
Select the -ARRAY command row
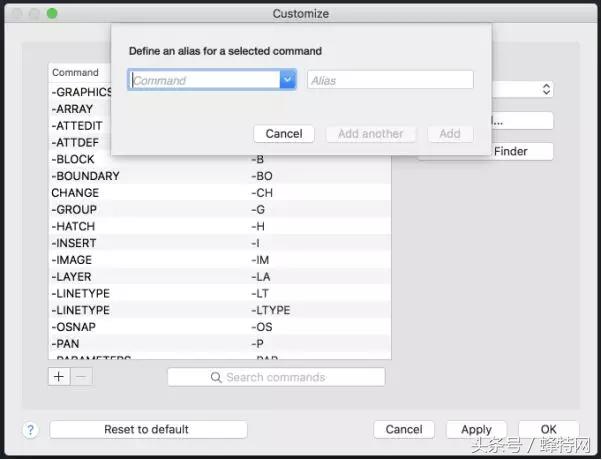80,109
